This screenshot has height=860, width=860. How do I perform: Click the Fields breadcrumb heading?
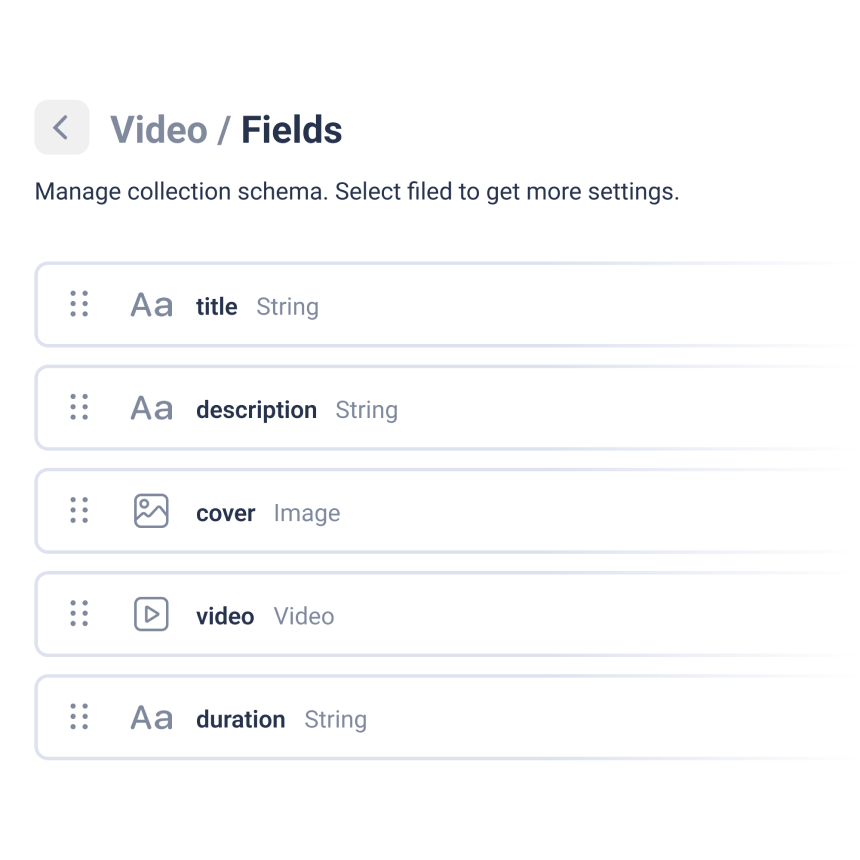pyautogui.click(x=292, y=130)
